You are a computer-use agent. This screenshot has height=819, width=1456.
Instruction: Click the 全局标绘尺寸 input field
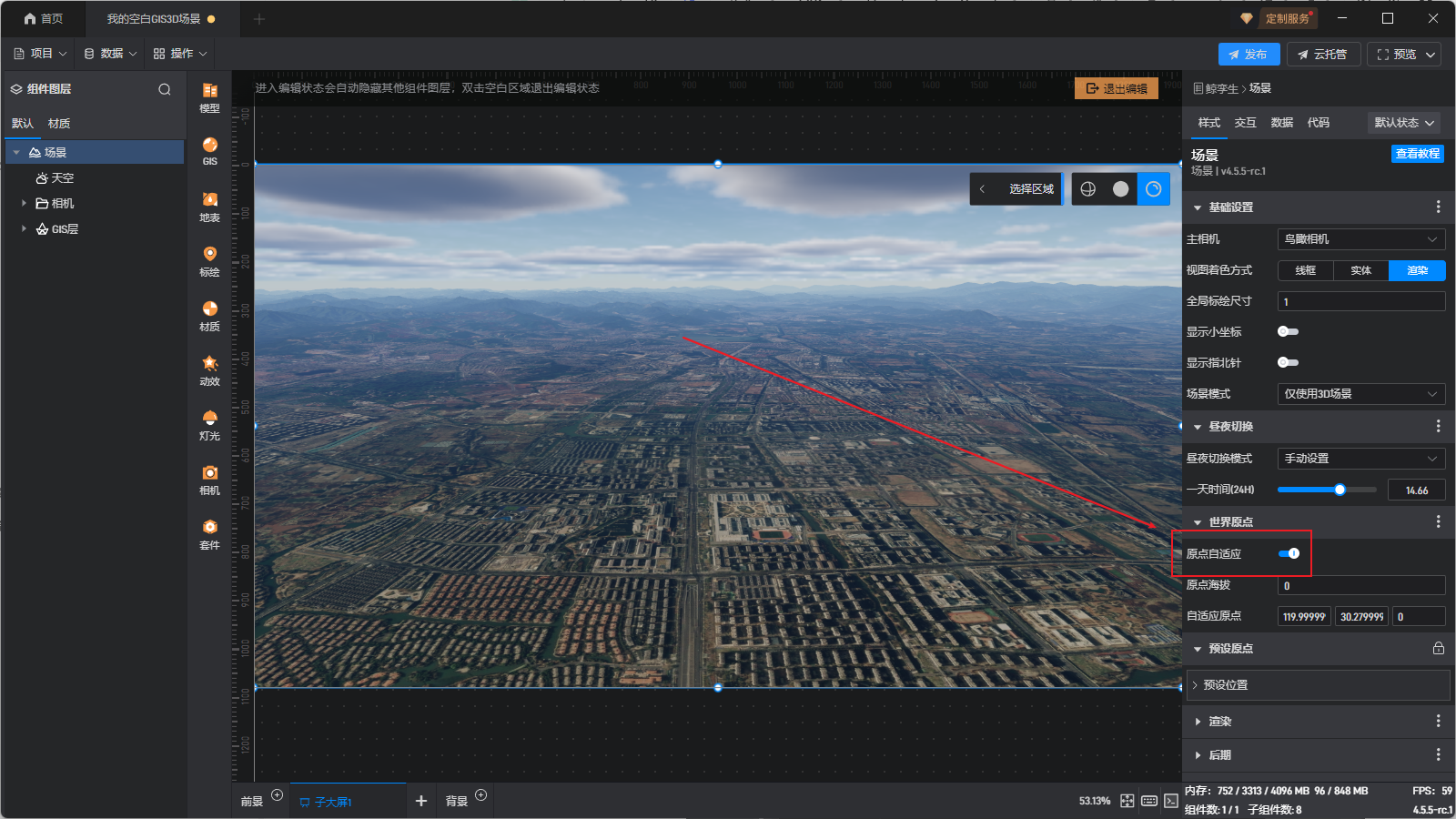pyautogui.click(x=1360, y=301)
